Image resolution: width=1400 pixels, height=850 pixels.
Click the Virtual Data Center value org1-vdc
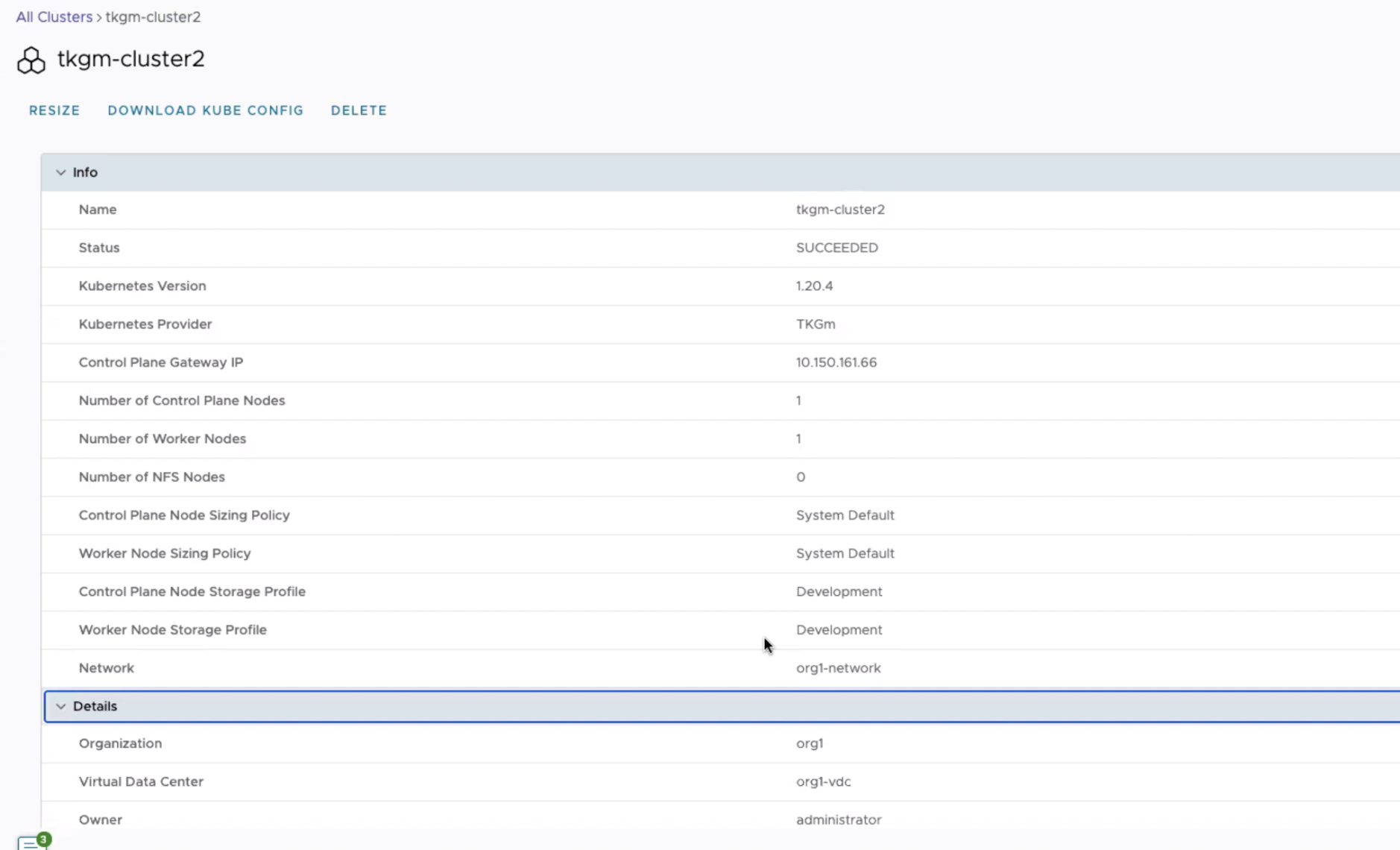(823, 781)
